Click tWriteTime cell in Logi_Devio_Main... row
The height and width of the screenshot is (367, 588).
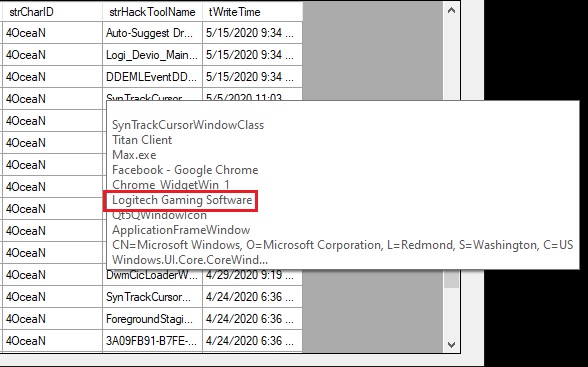coord(252,55)
